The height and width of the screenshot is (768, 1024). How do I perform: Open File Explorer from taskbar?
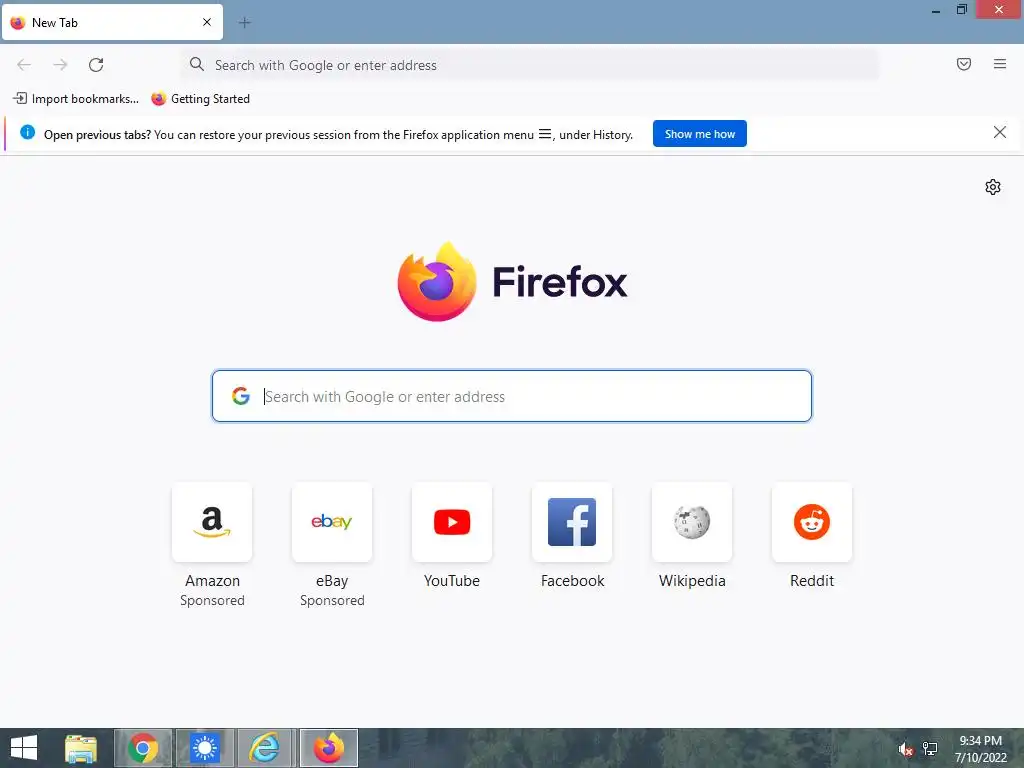tap(81, 748)
